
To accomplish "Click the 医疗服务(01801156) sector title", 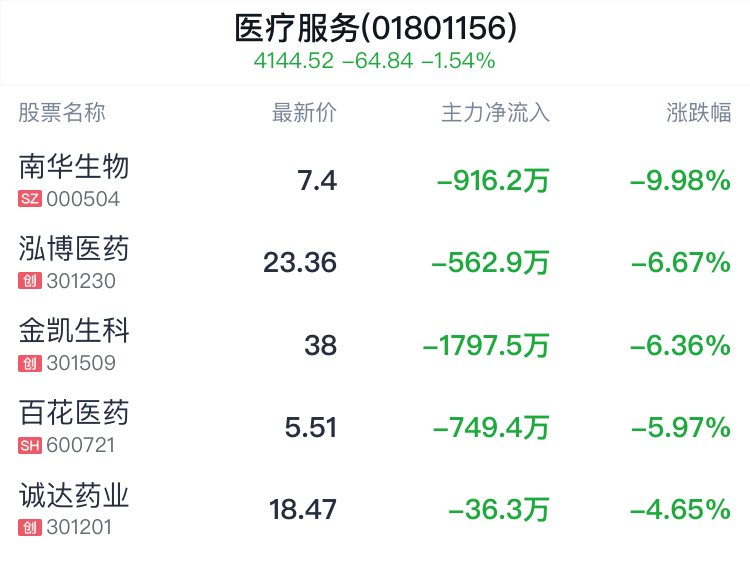I will 375,28.
